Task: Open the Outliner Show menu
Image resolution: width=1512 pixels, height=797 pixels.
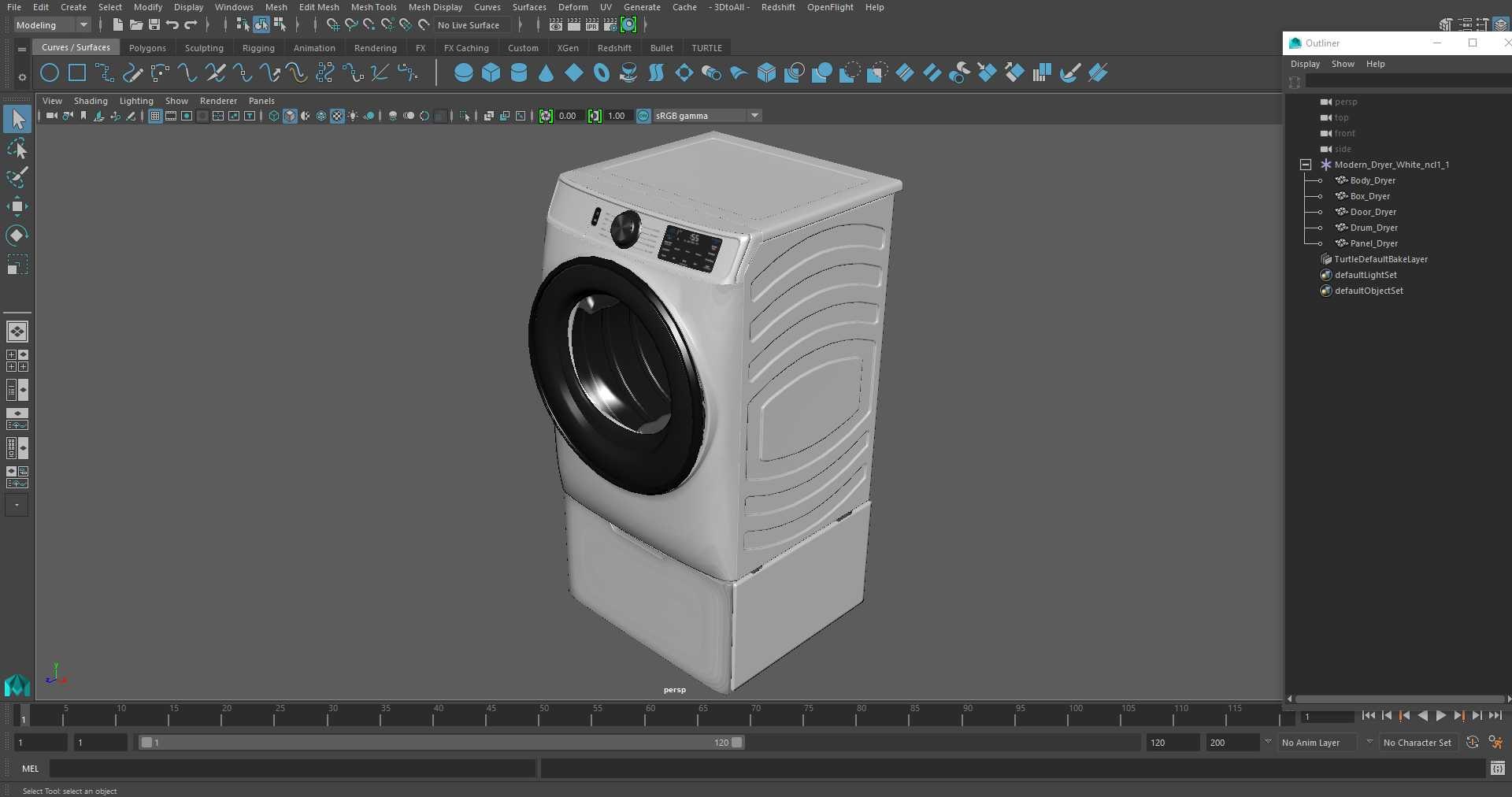Action: (x=1343, y=64)
